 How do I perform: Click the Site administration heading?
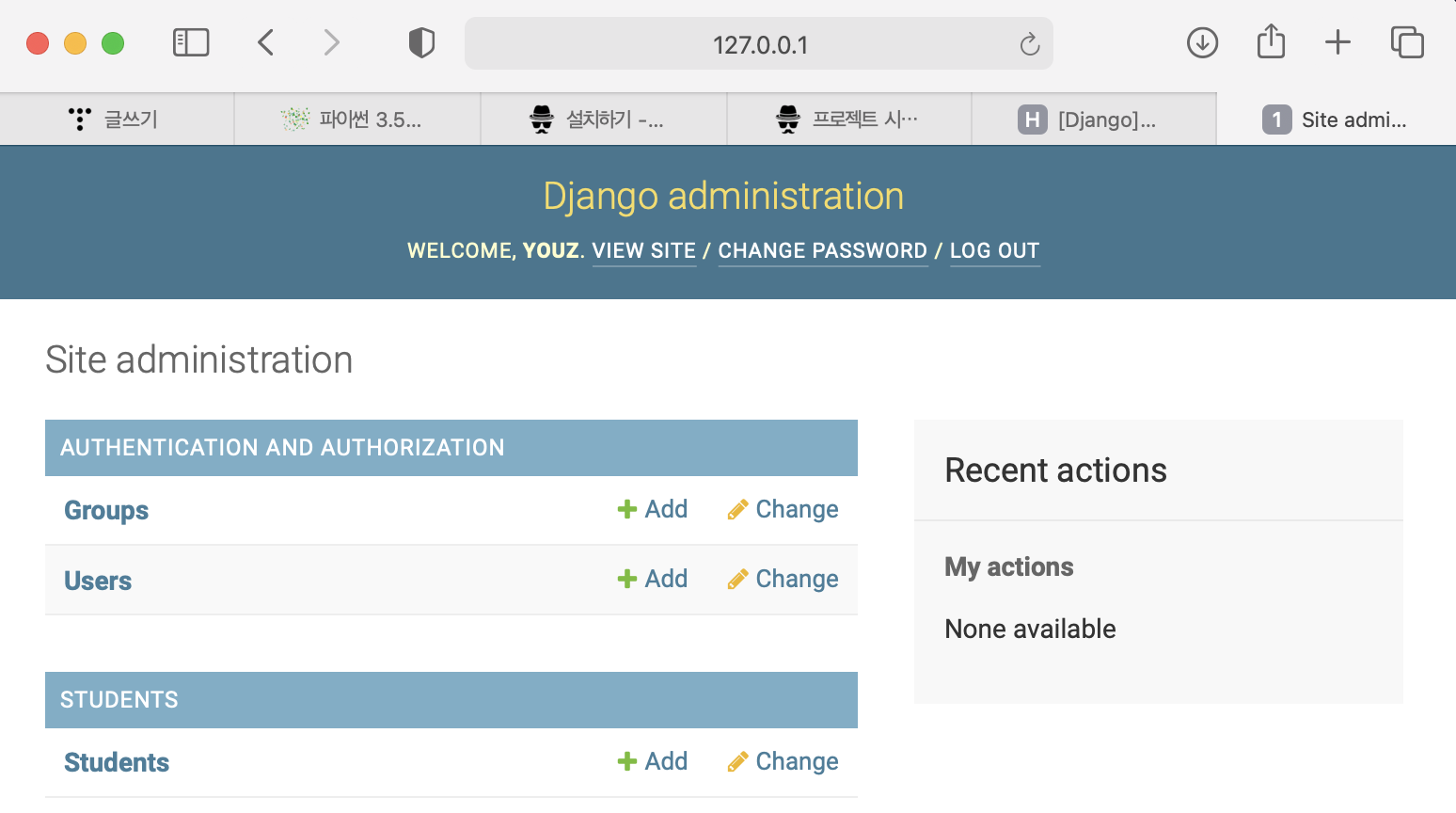click(199, 359)
